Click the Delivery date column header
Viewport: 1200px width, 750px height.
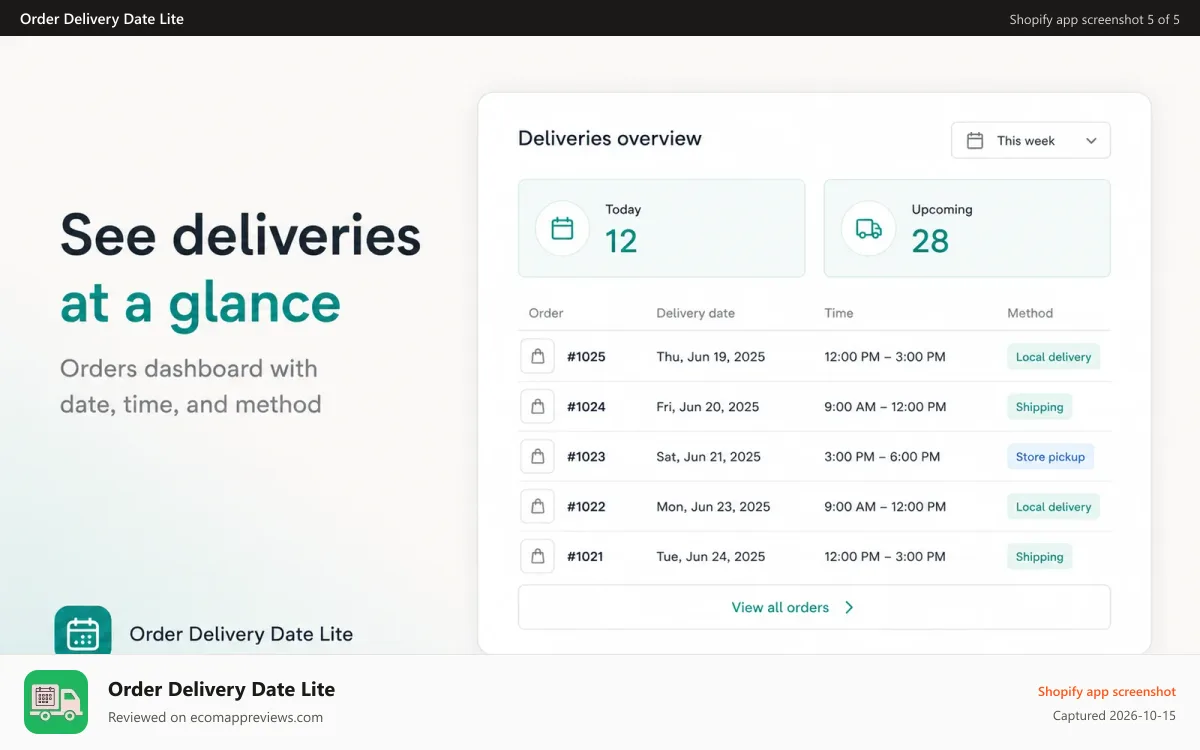coord(695,313)
